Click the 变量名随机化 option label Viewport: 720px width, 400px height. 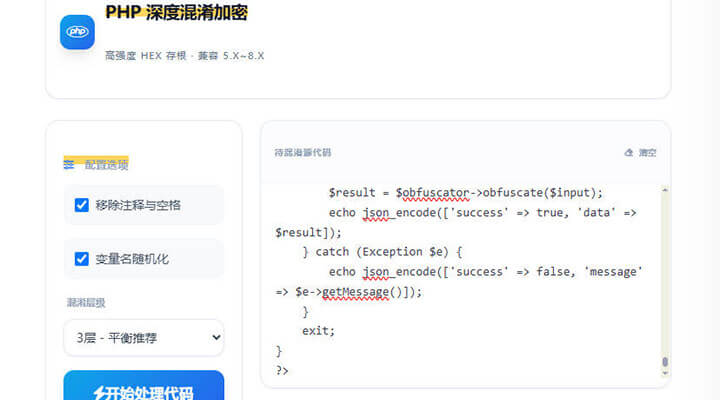132,259
